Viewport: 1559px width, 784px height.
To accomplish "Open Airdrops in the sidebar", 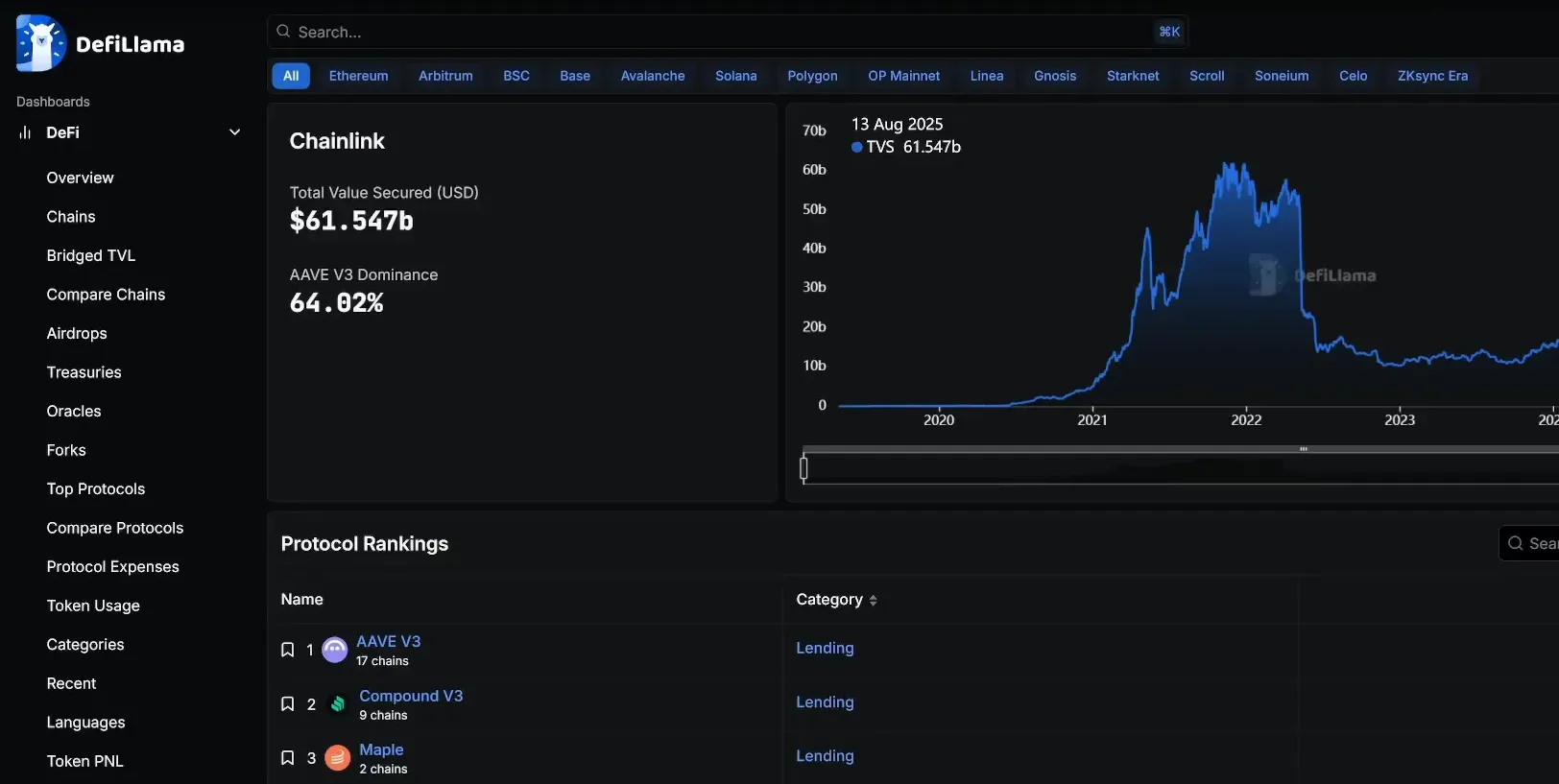I will (x=77, y=333).
